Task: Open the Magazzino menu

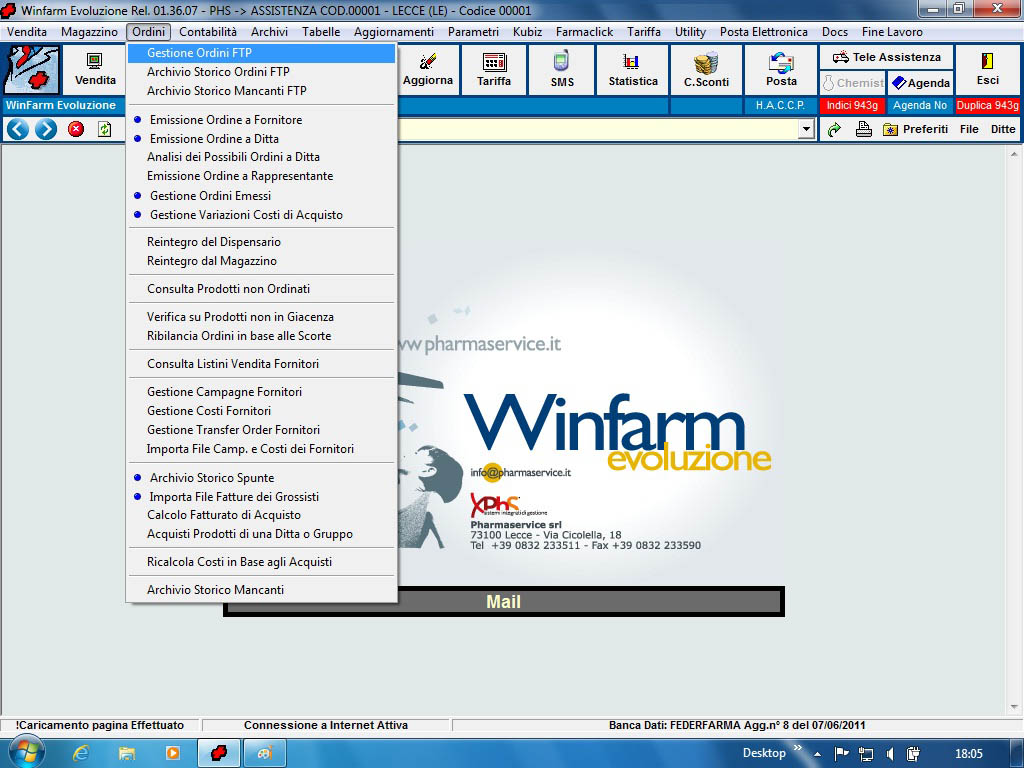Action: (89, 32)
